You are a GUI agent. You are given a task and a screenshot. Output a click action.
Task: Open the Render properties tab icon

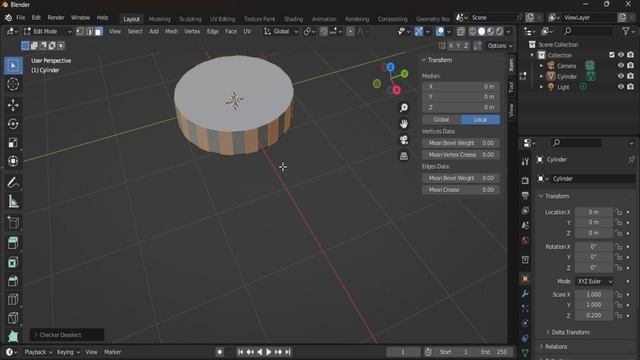pyautogui.click(x=525, y=180)
